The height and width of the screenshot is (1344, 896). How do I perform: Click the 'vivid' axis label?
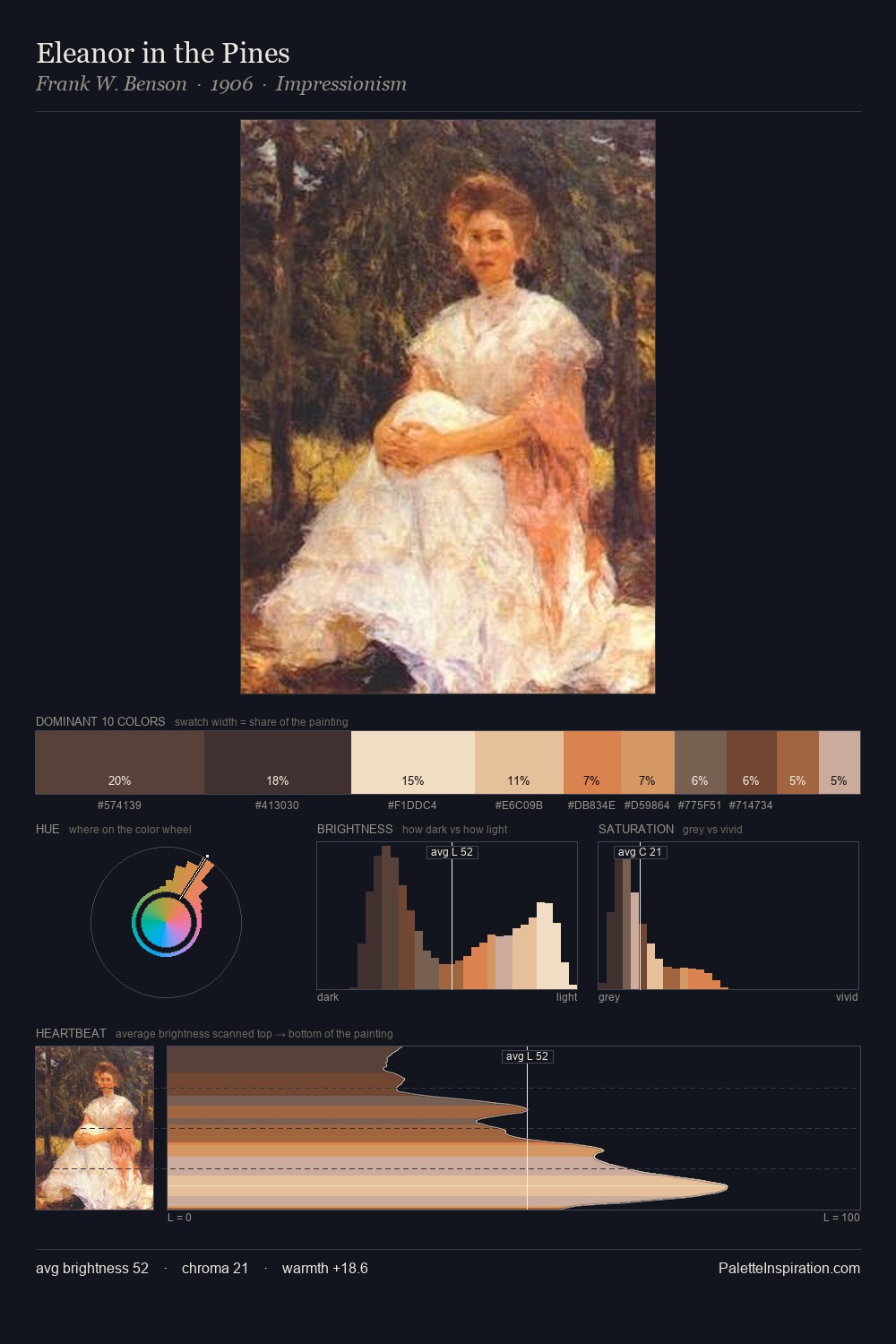tap(847, 997)
